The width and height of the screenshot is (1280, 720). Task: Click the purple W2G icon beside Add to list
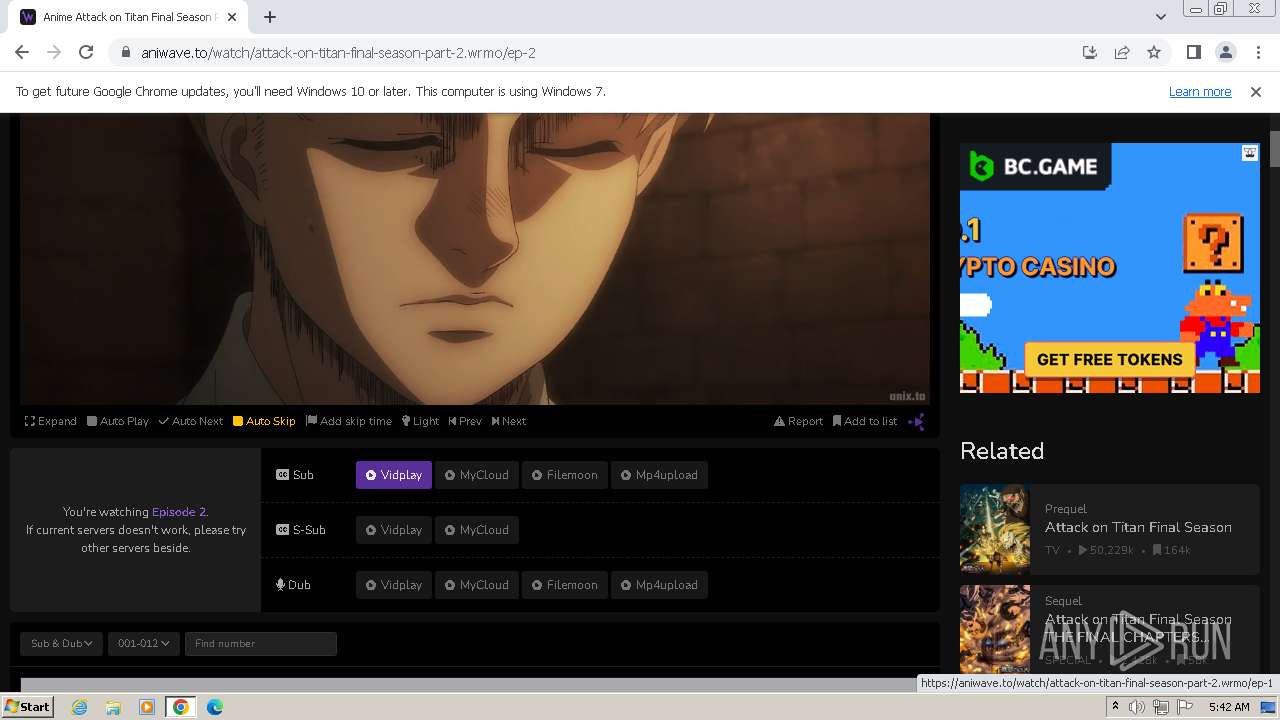click(916, 421)
